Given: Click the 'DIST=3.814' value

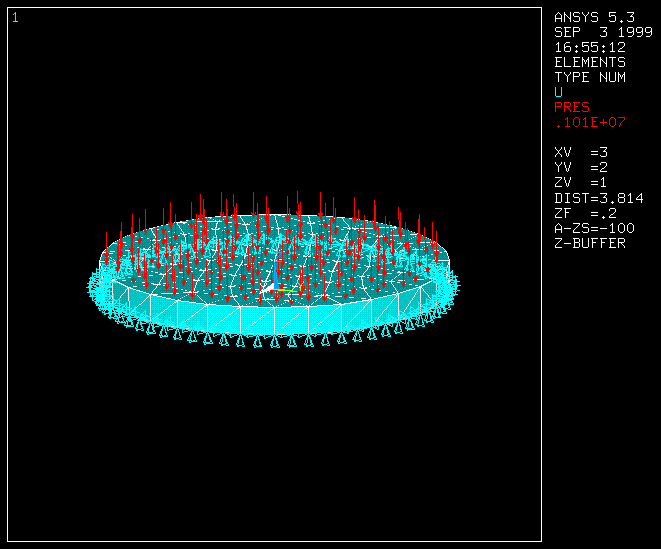Looking at the screenshot, I should tap(599, 198).
